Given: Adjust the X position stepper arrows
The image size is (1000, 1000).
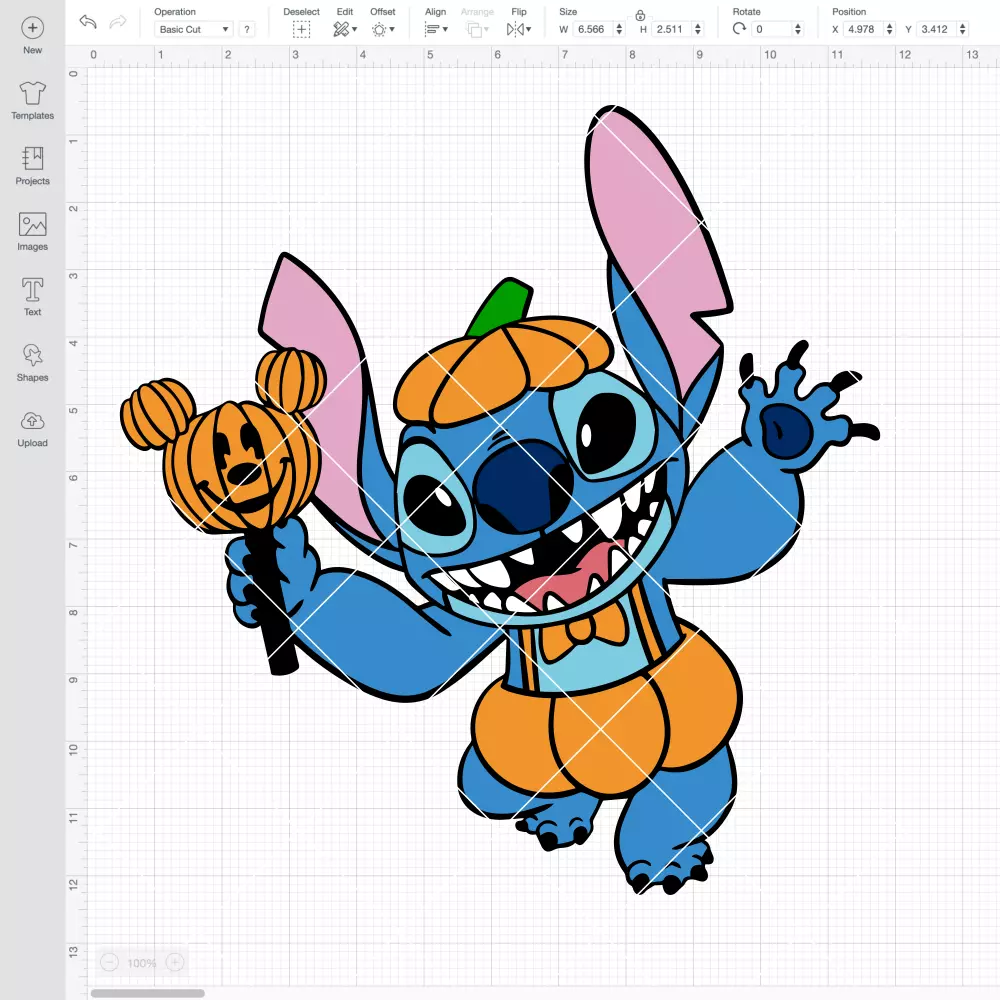Looking at the screenshot, I should tap(890, 29).
